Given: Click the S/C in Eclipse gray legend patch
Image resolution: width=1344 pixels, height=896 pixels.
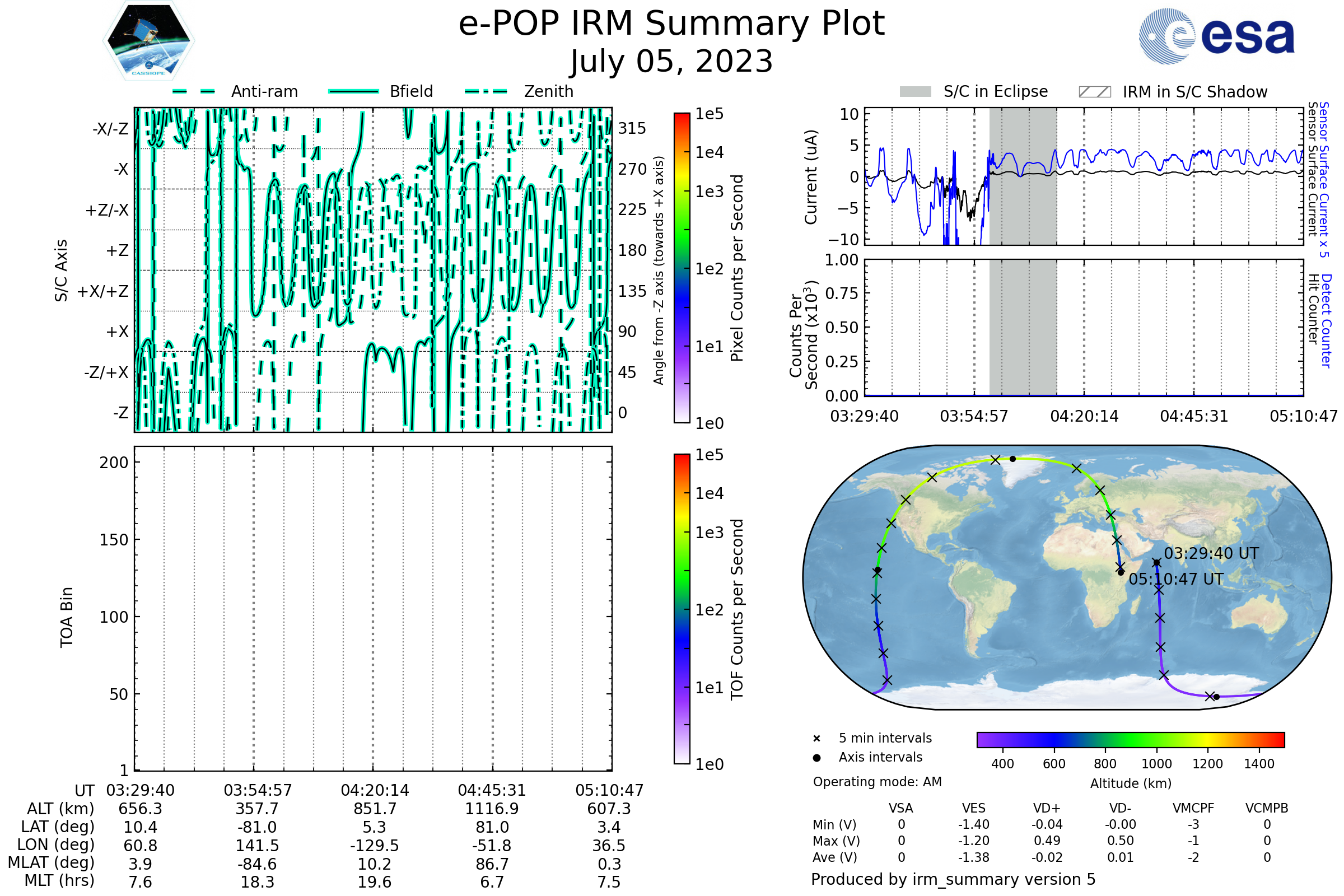Looking at the screenshot, I should tap(915, 92).
